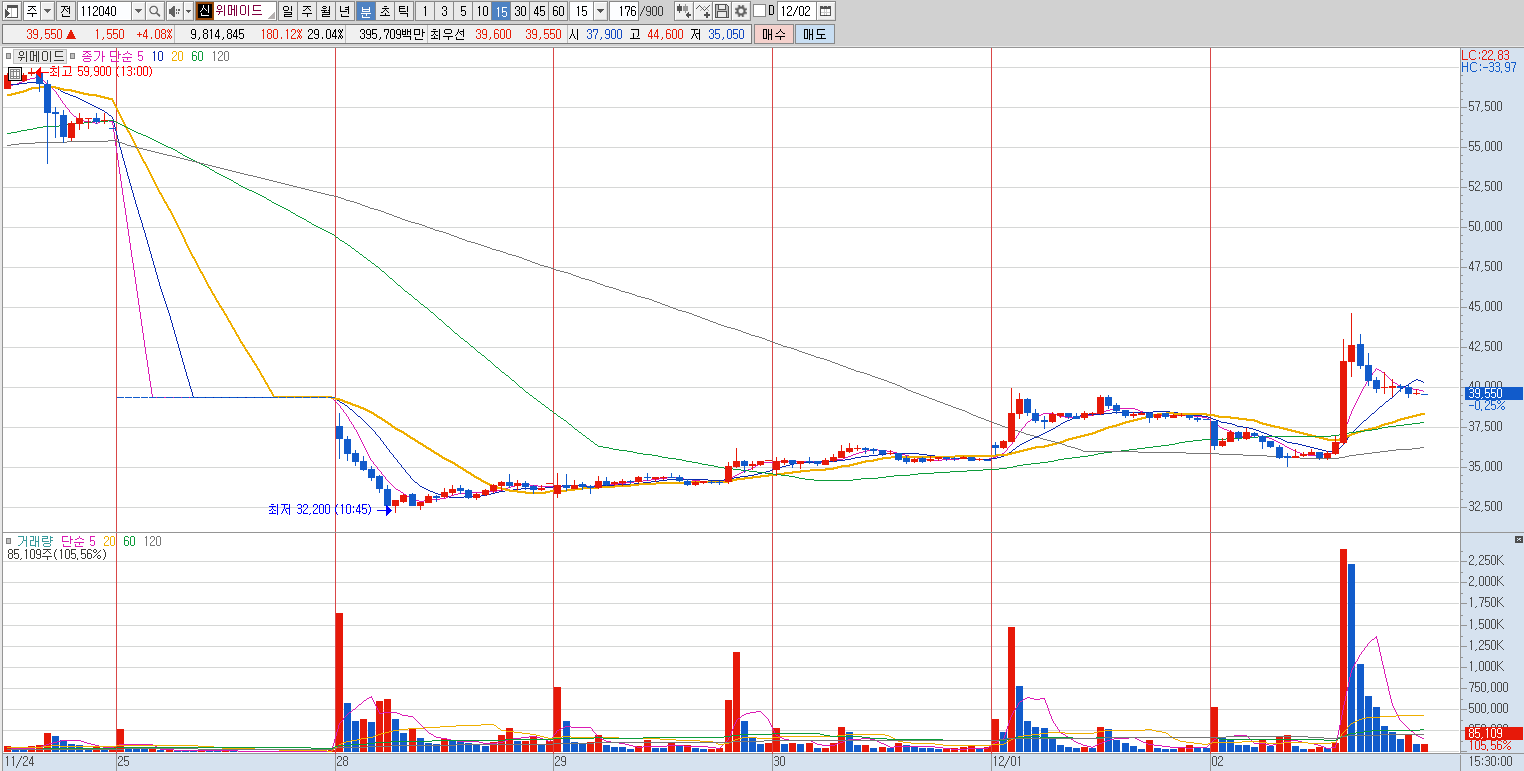Click the HC:-33.97 value text
Screen dimensions: 1524x771
1488,67
